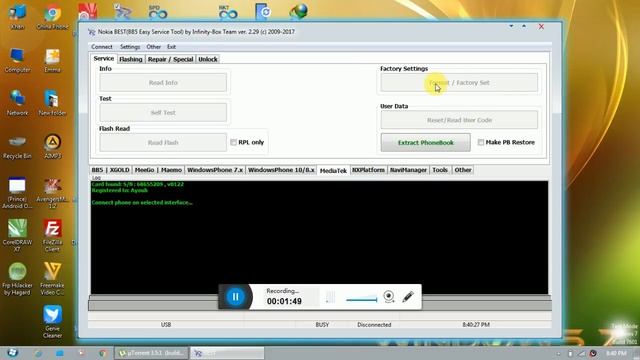Open the New folder desktop icon
This screenshot has width=640, height=360.
point(52,103)
